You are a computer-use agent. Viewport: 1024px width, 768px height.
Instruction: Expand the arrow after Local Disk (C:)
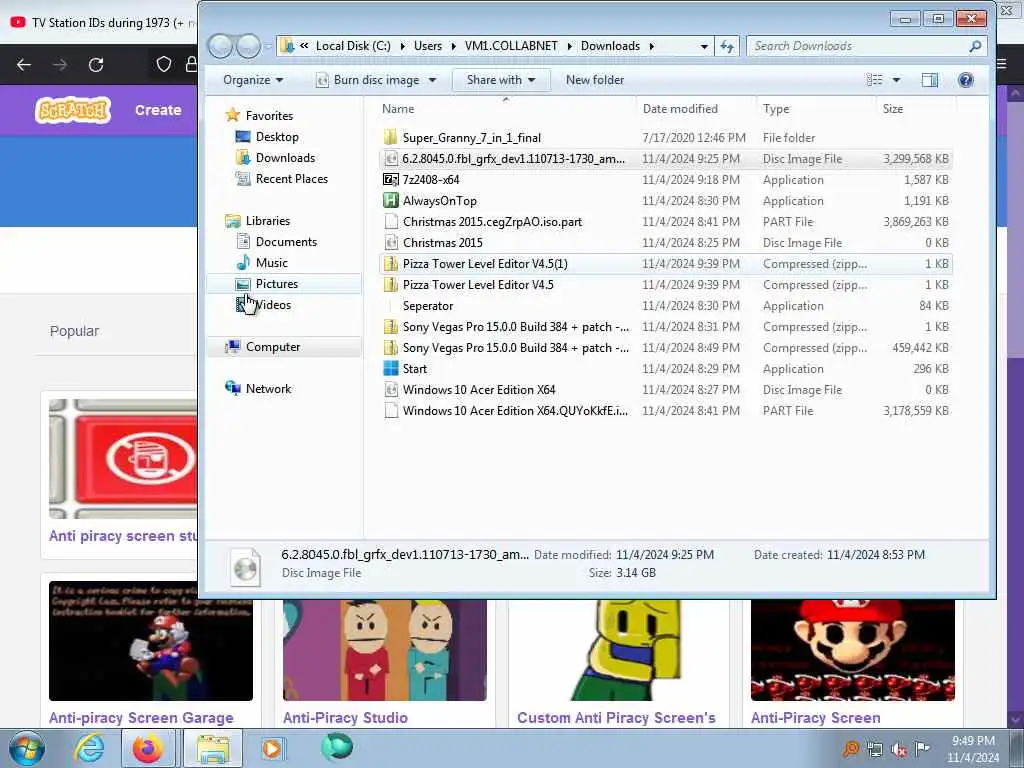click(x=402, y=46)
